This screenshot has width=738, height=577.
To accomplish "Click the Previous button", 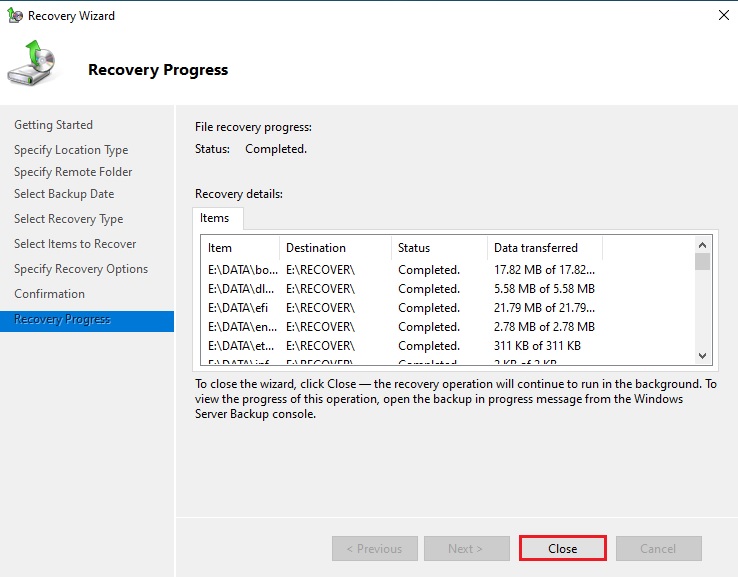I will click(374, 549).
